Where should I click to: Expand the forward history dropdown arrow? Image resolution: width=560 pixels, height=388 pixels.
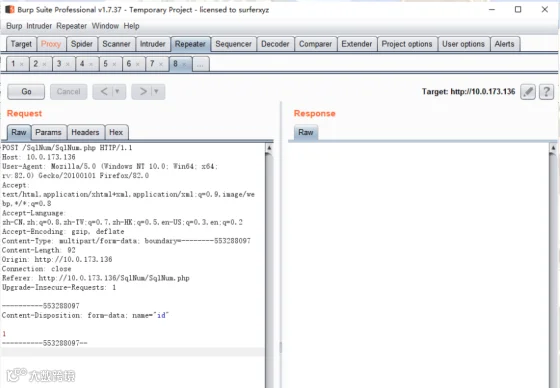point(156,91)
